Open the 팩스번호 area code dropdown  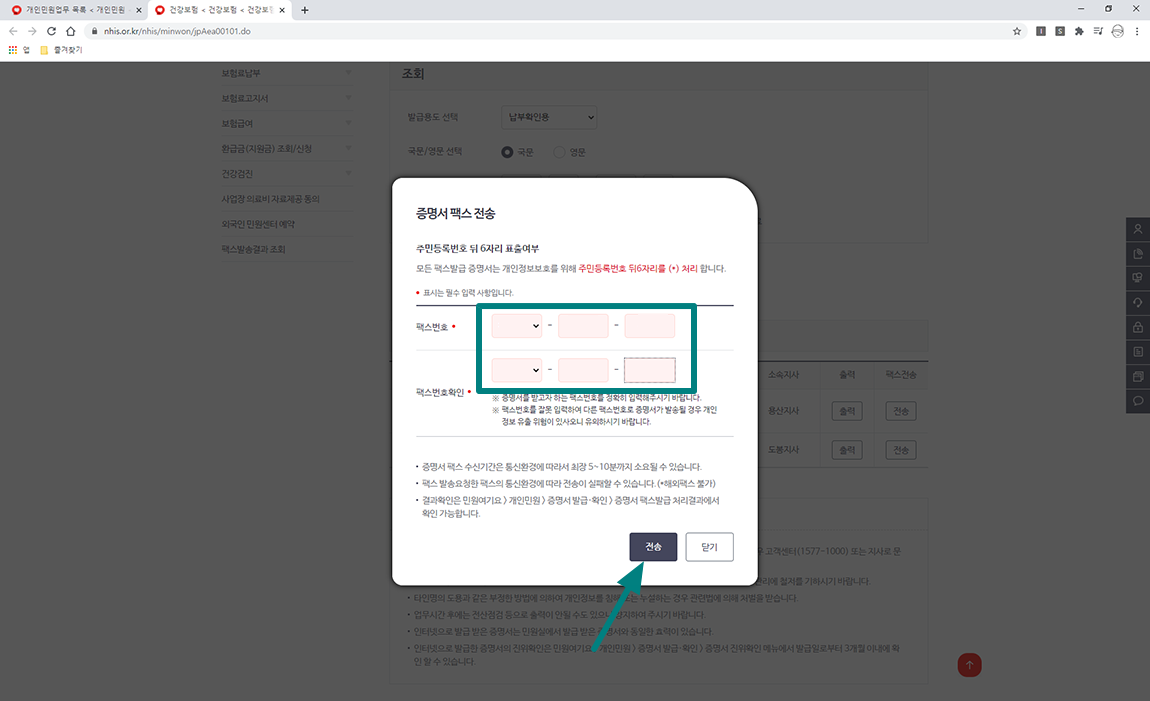(516, 326)
